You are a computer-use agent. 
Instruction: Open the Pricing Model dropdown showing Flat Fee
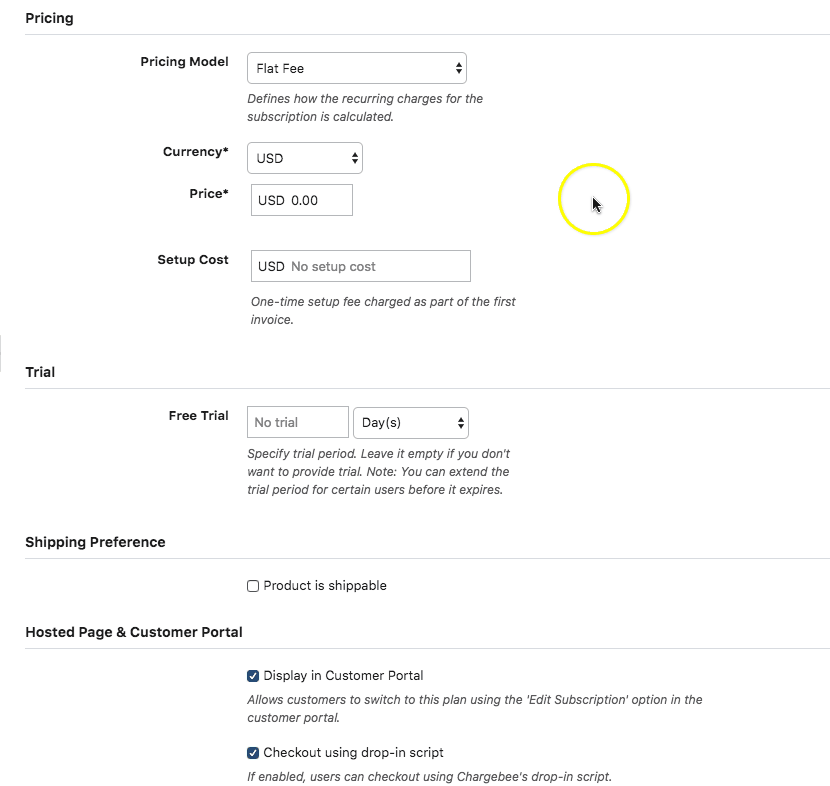tap(356, 68)
